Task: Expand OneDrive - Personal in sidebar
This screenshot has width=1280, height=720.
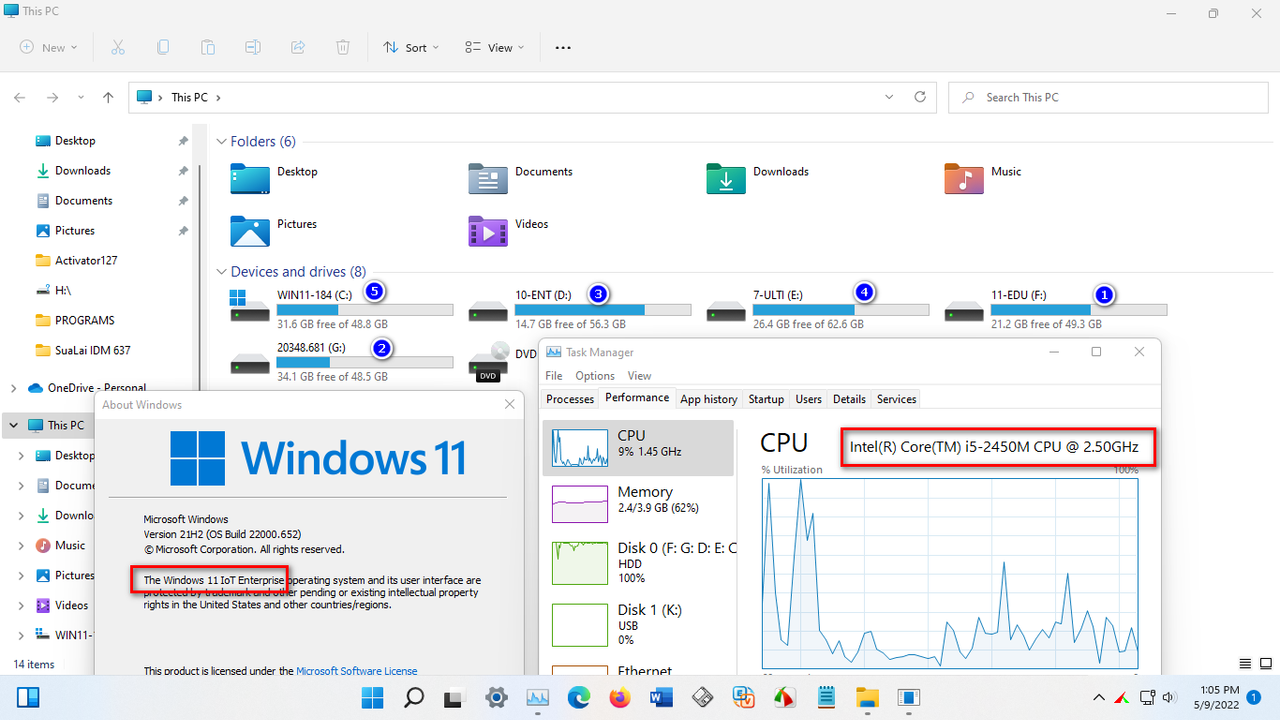Action: pos(13,388)
